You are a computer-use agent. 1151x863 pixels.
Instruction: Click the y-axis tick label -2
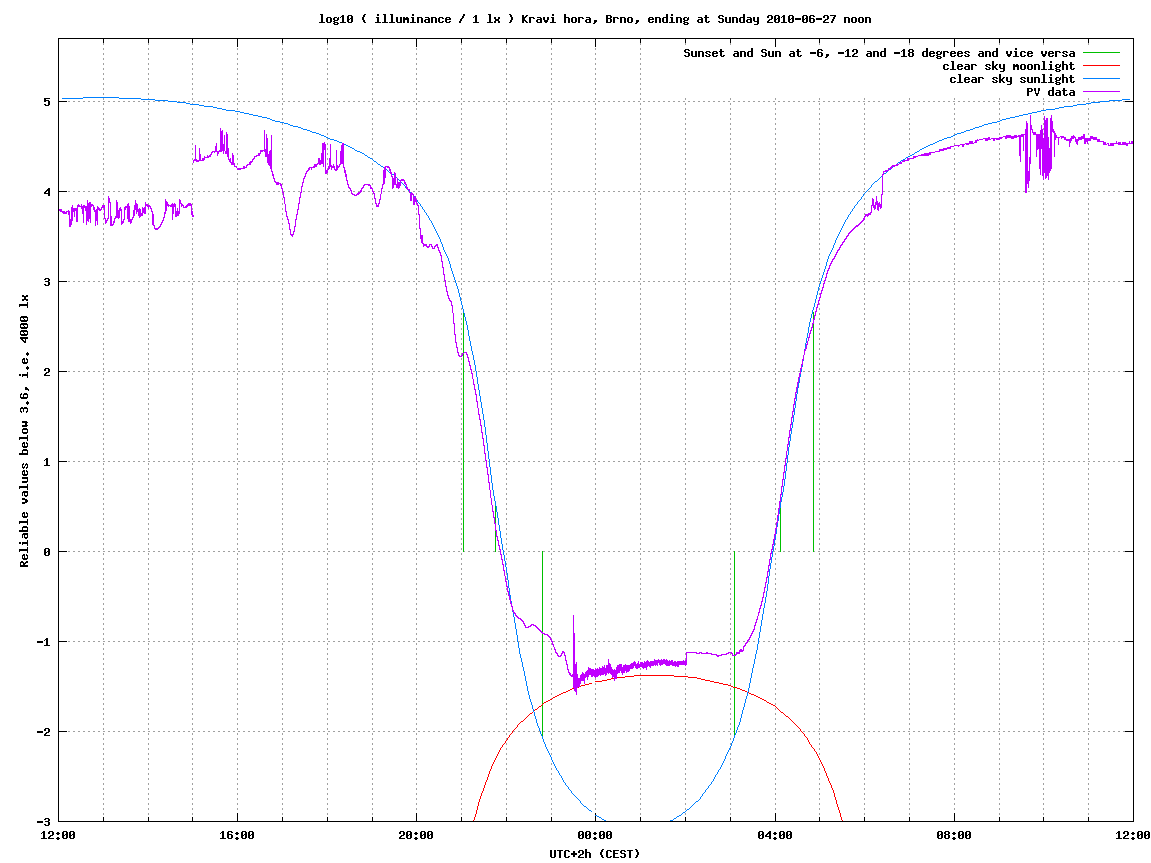(x=44, y=732)
